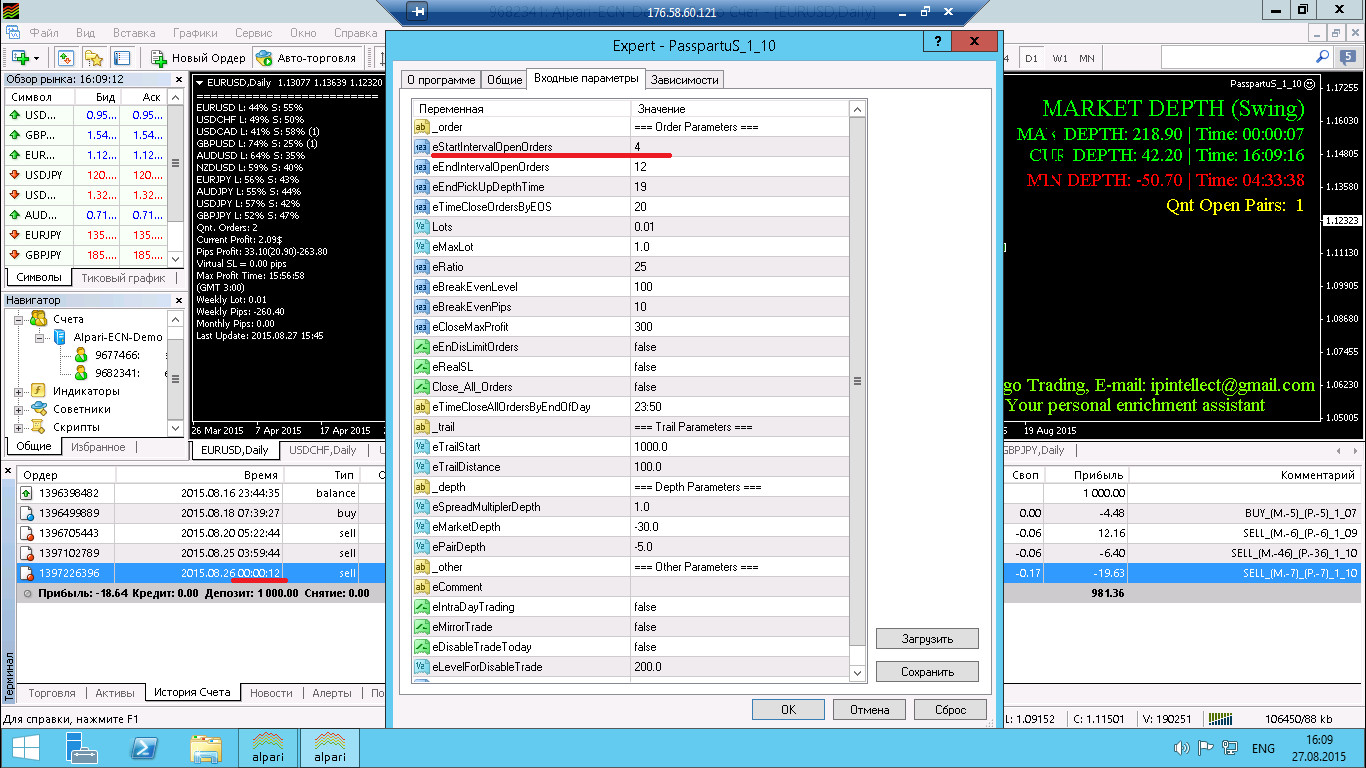
Task: Select order 1396499889 in history
Action: [69, 513]
